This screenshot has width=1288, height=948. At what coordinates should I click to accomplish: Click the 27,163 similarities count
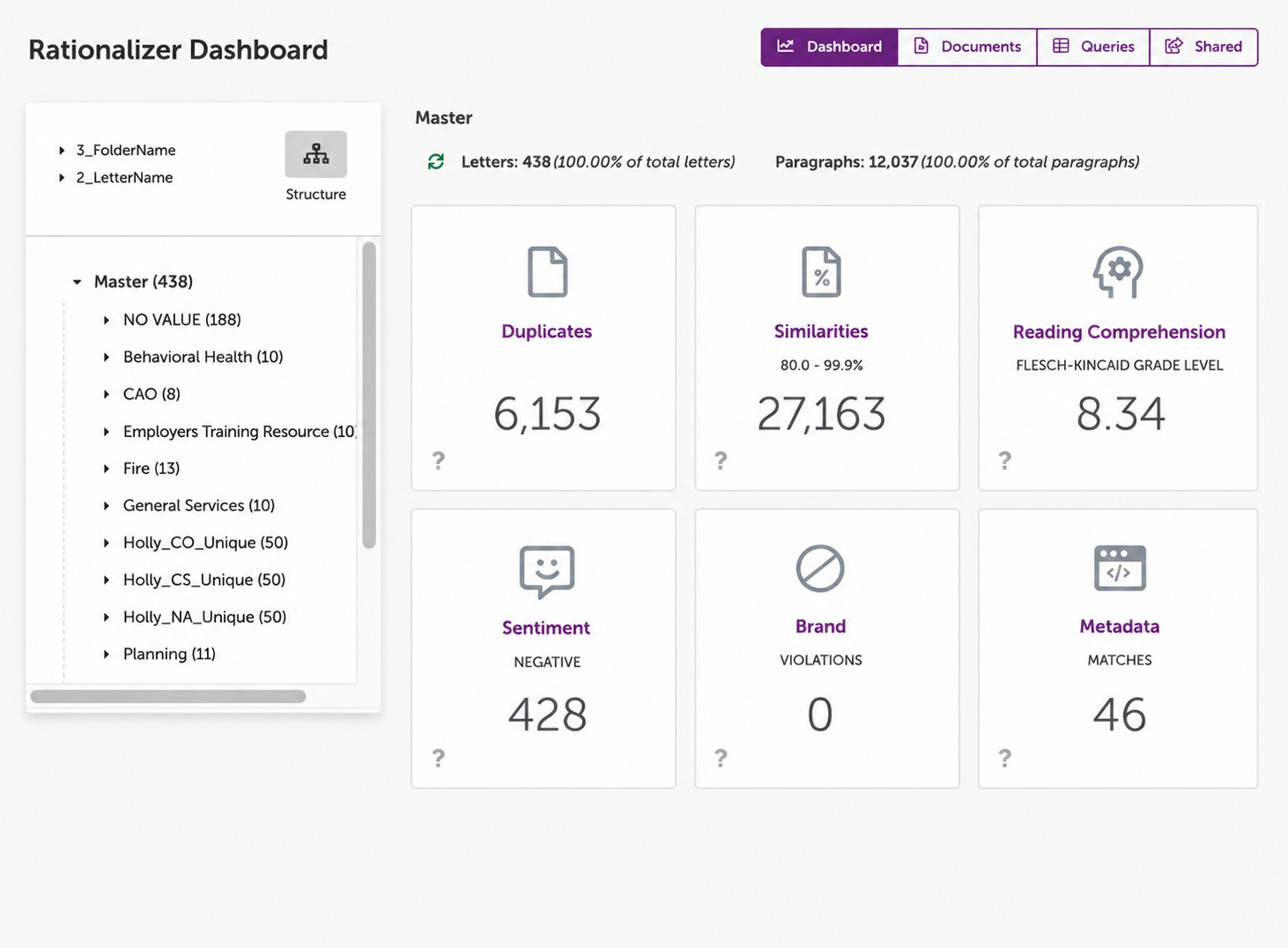point(821,414)
